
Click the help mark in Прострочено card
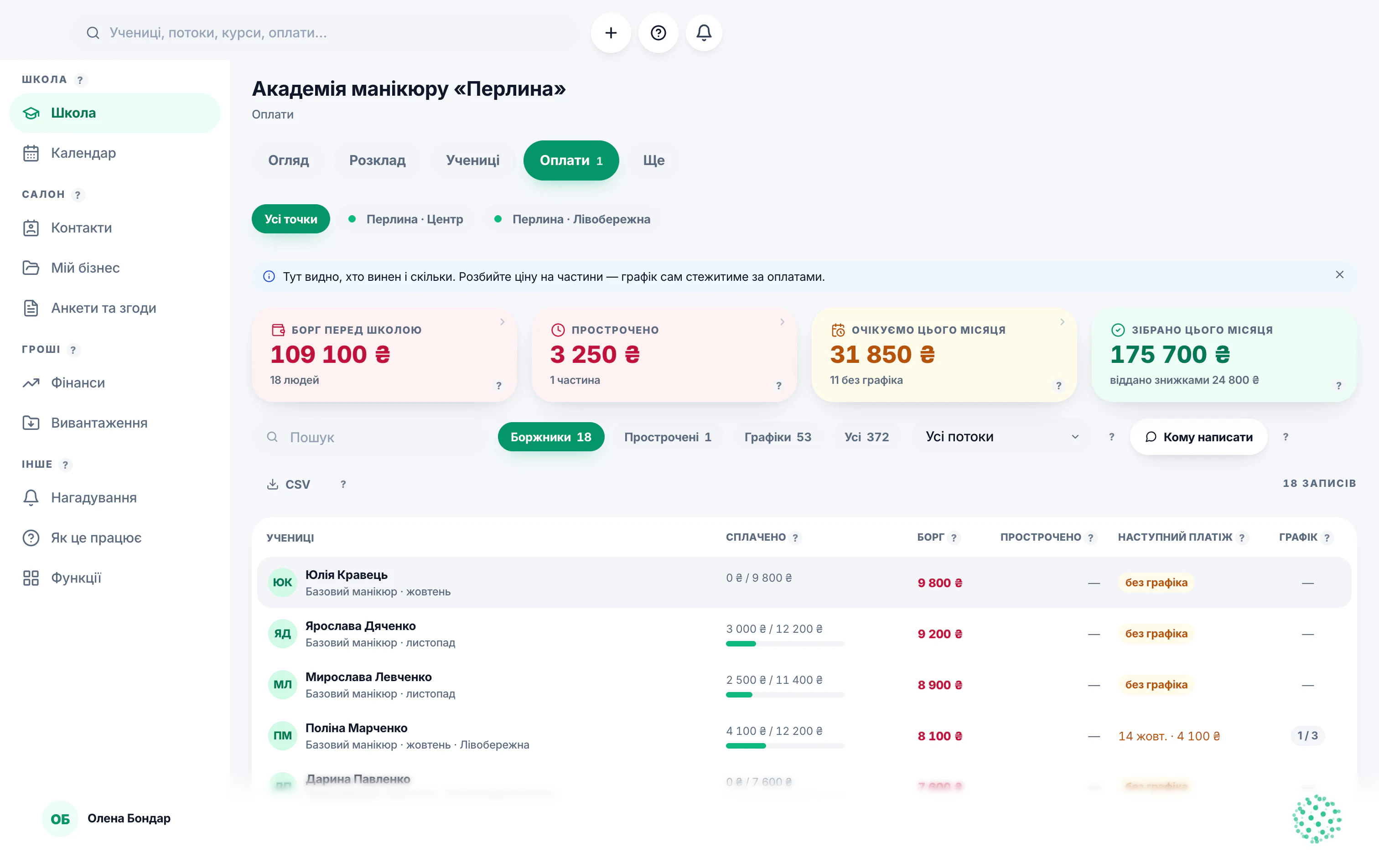[778, 385]
